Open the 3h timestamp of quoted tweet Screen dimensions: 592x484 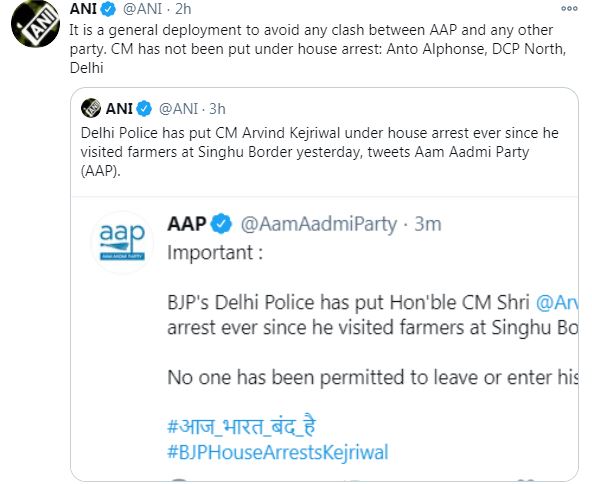tap(217, 109)
